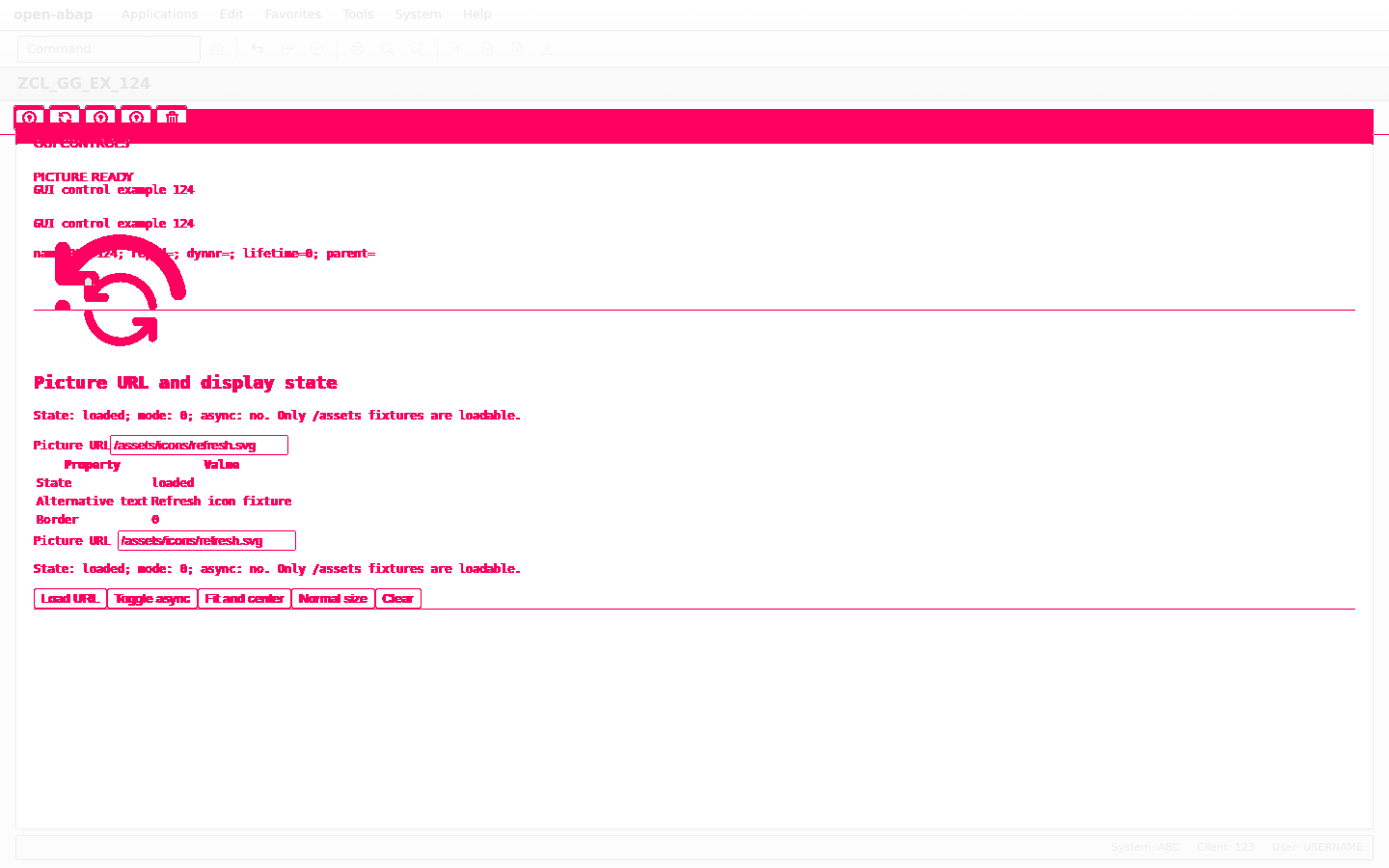Screen dimensions: 1389x868
Task: Click the Fit and center button
Action: click(245, 599)
